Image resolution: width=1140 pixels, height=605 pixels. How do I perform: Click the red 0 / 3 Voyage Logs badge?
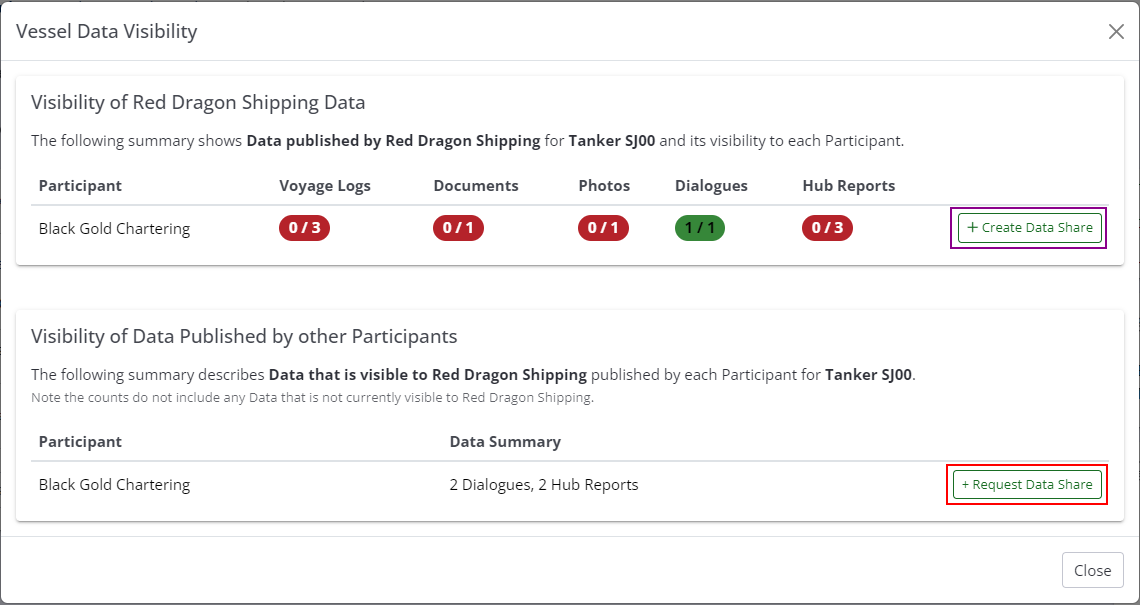pos(304,228)
